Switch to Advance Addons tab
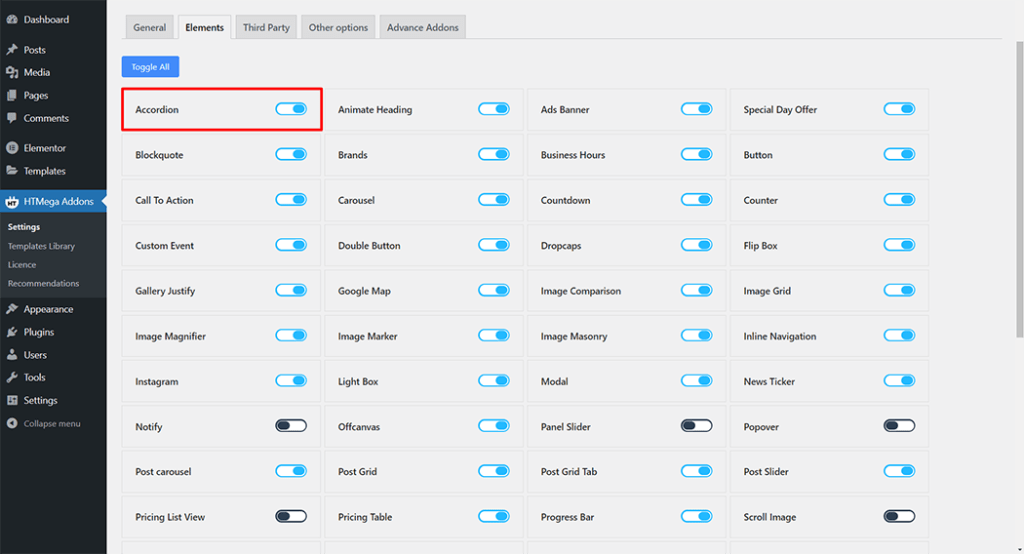Viewport: 1024px width, 554px height. point(423,27)
